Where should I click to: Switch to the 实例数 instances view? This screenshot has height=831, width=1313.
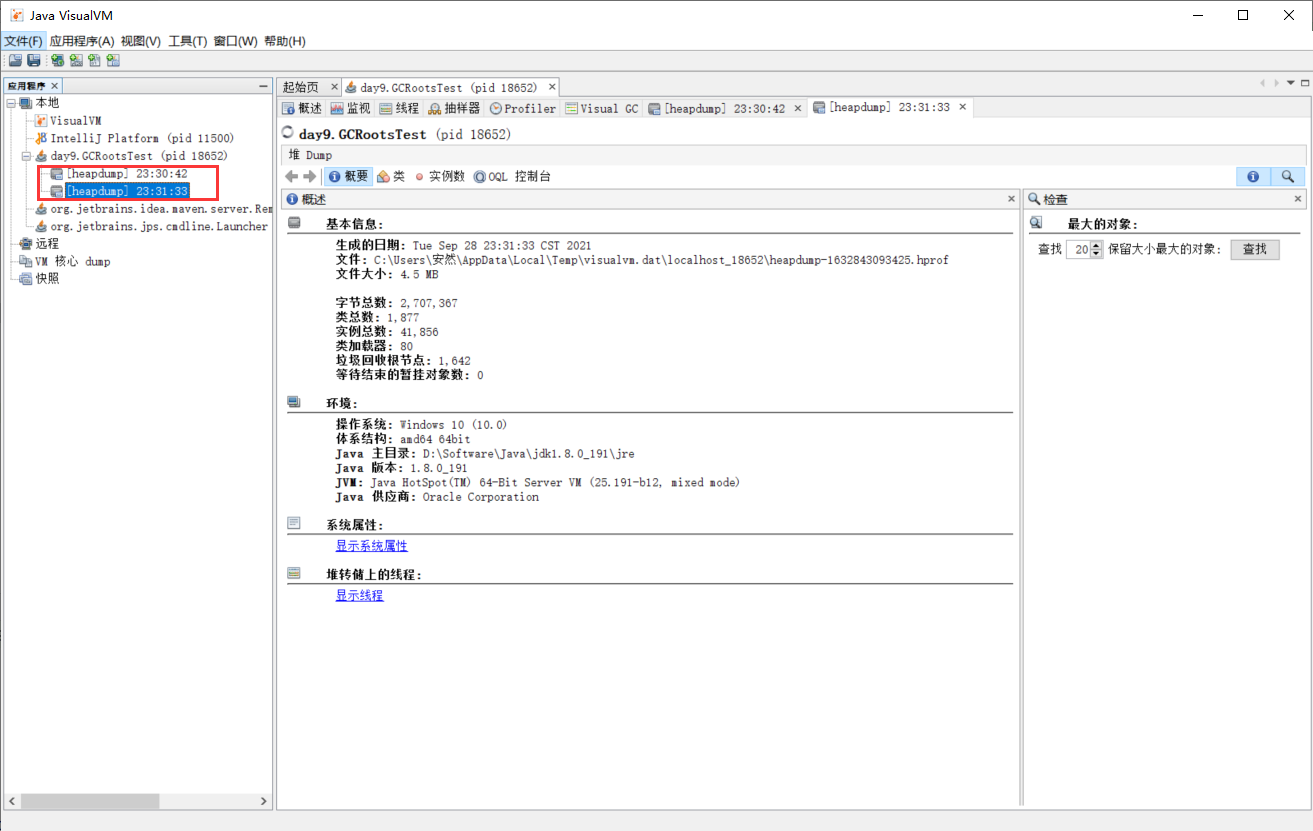(440, 176)
